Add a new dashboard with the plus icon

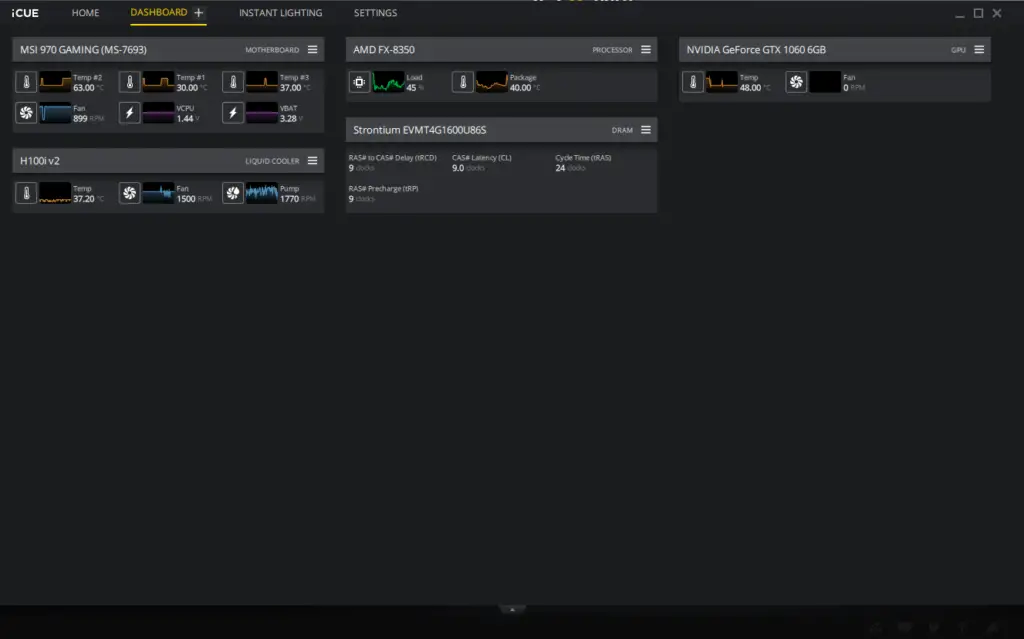coord(199,12)
